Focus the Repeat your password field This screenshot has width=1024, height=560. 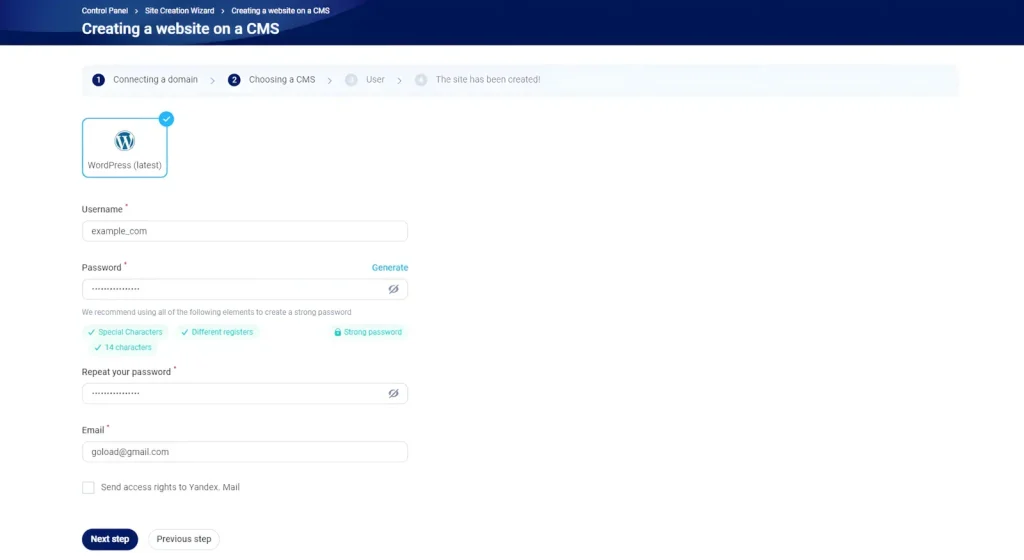coord(245,394)
